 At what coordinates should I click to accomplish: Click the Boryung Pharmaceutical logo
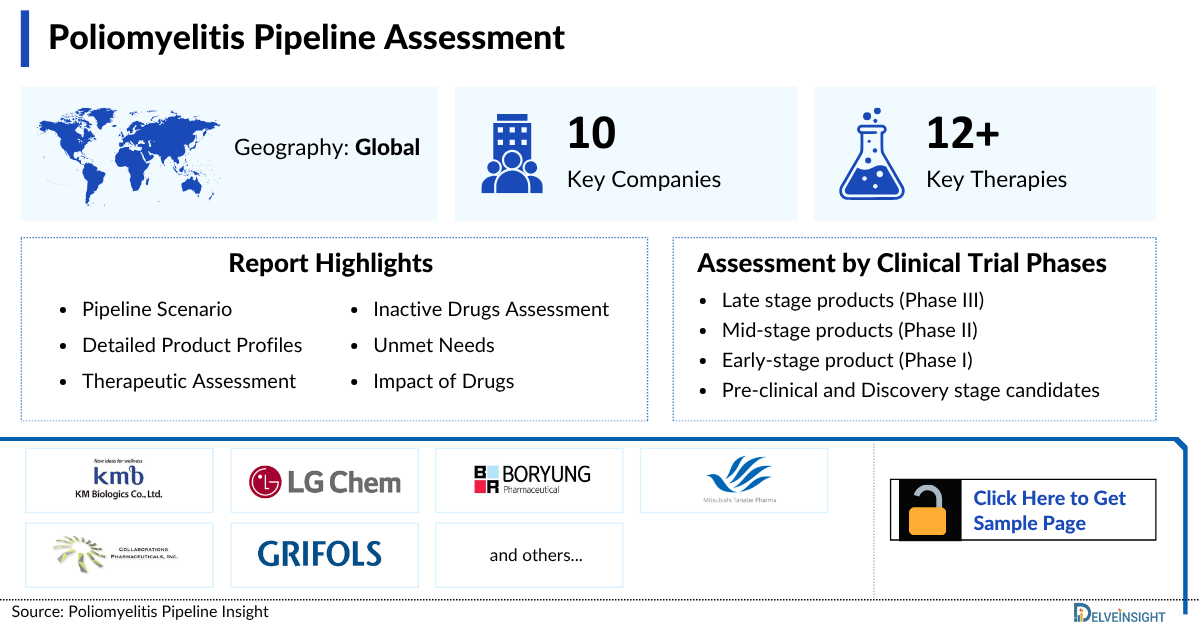pyautogui.click(x=532, y=479)
